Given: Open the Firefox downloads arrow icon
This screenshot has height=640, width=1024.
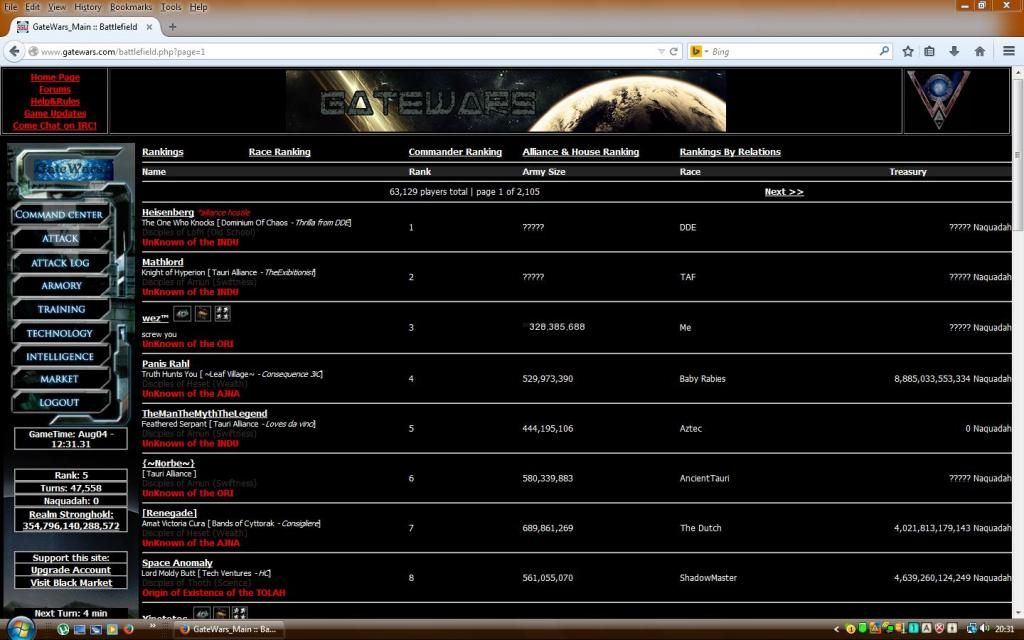Looking at the screenshot, I should pos(954,51).
